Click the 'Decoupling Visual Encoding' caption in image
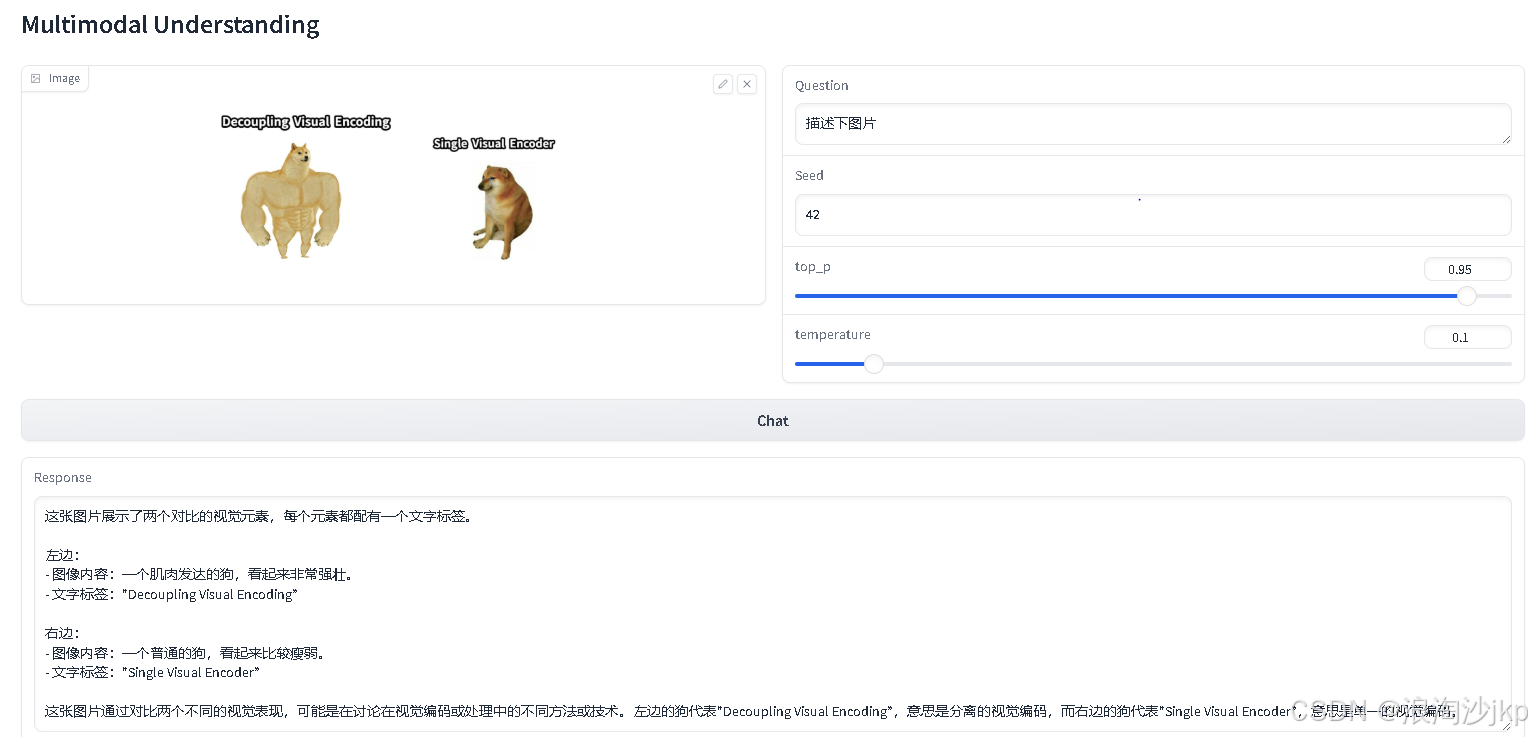Image resolution: width=1532 pixels, height=737 pixels. (306, 122)
